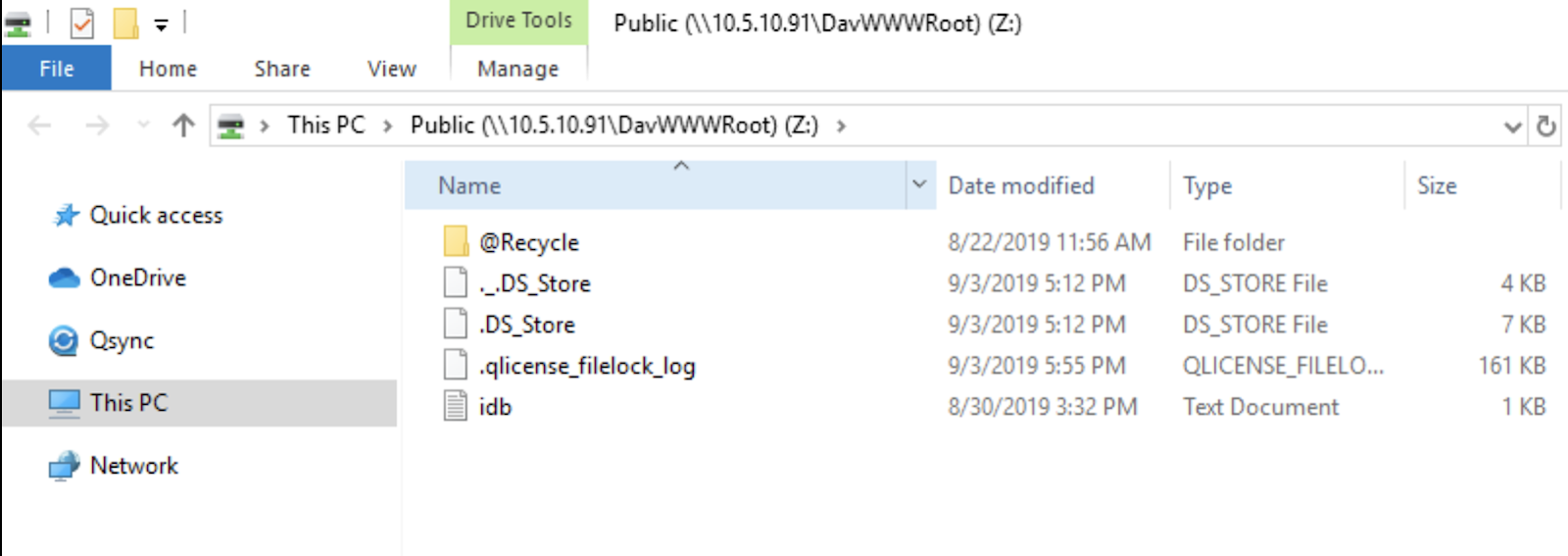Select the idb text document

coord(495,407)
